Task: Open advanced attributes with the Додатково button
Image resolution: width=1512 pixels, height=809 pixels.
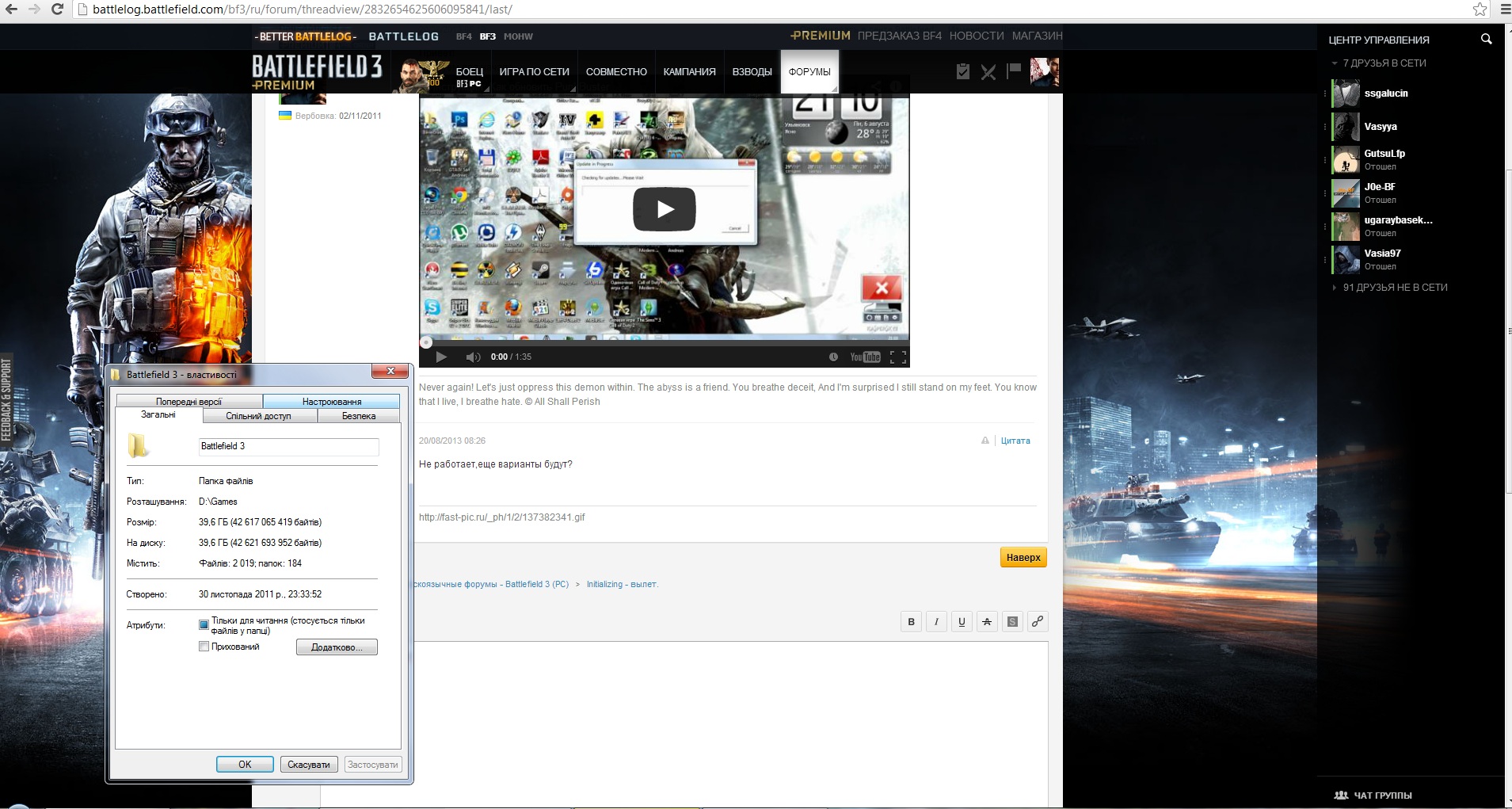Action: tap(337, 647)
